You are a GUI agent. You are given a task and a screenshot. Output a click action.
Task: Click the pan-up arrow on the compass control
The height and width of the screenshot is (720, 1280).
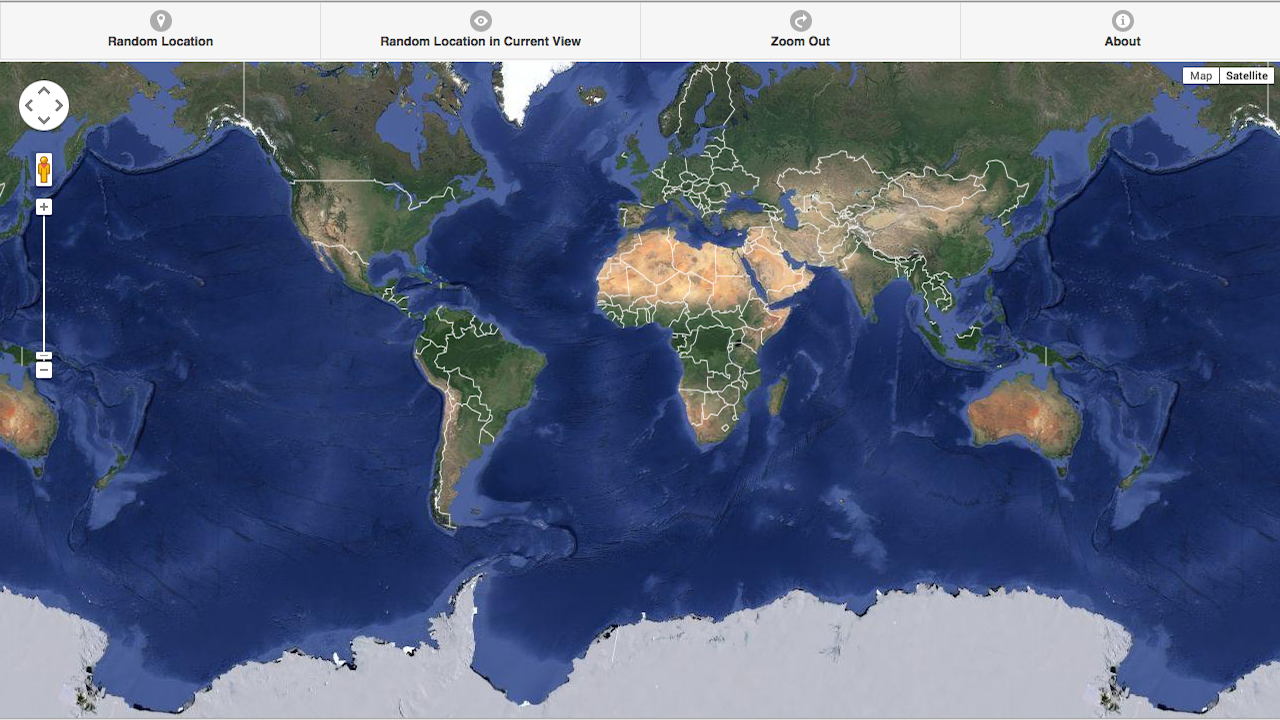click(x=44, y=90)
